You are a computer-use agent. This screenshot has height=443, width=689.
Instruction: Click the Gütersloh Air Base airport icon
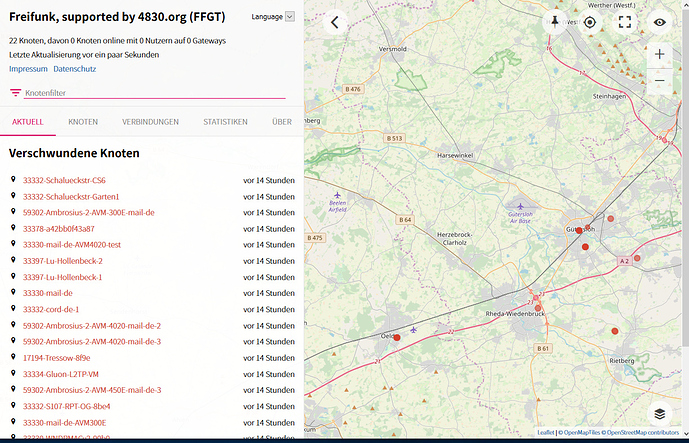[520, 207]
